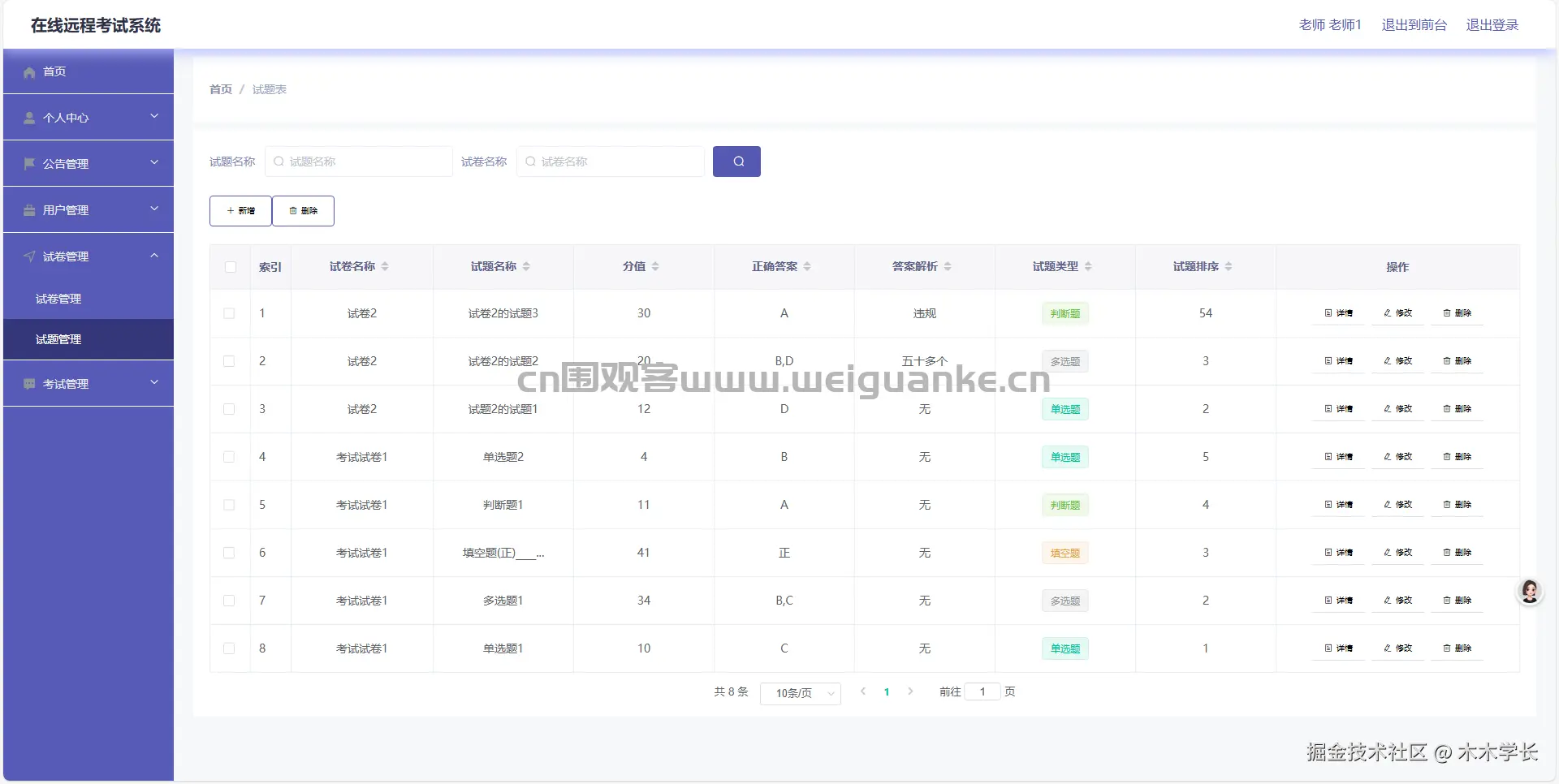Click the 用户管理 briefcase icon

click(29, 210)
